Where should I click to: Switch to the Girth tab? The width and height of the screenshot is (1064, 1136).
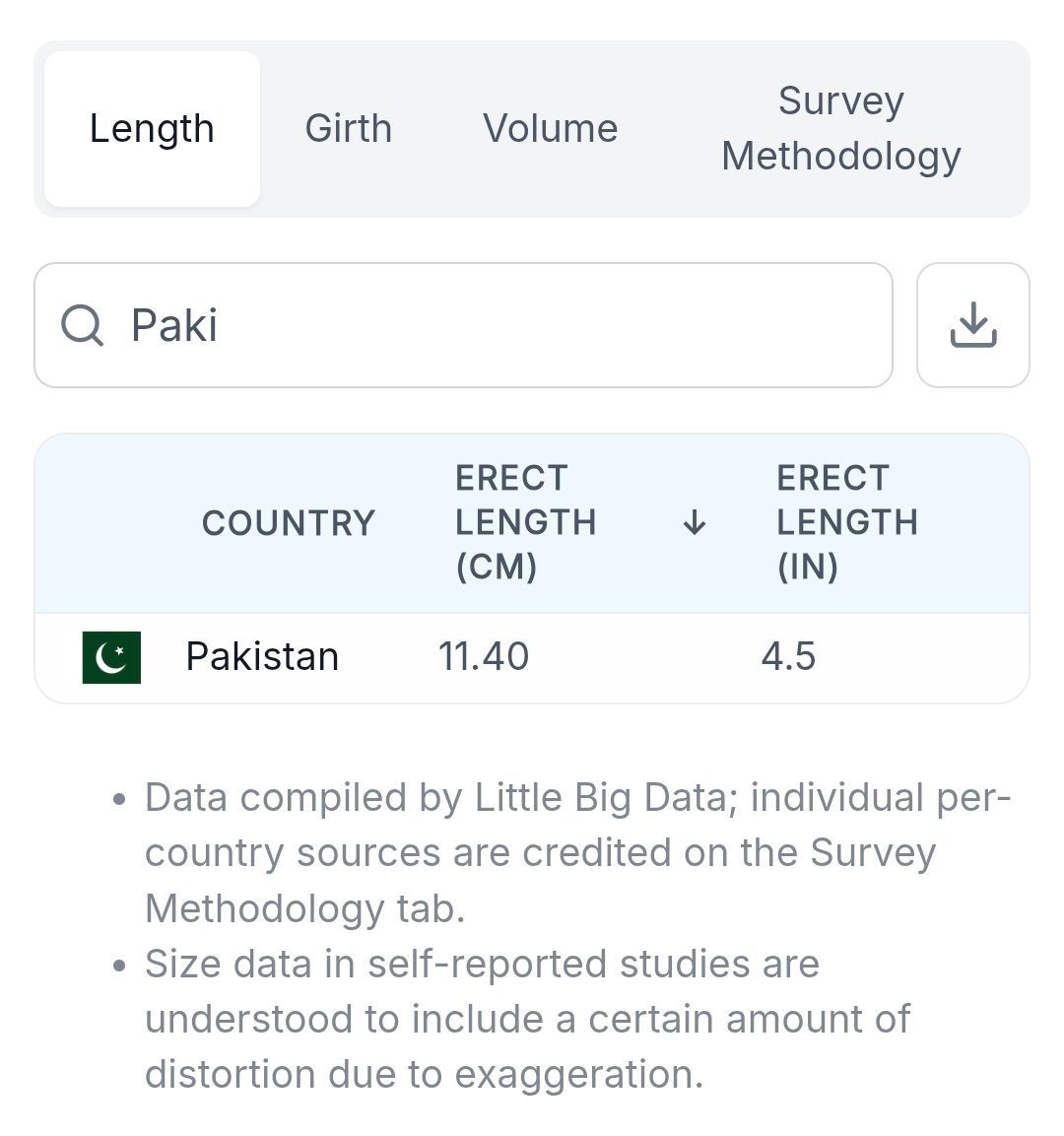pyautogui.click(x=348, y=129)
